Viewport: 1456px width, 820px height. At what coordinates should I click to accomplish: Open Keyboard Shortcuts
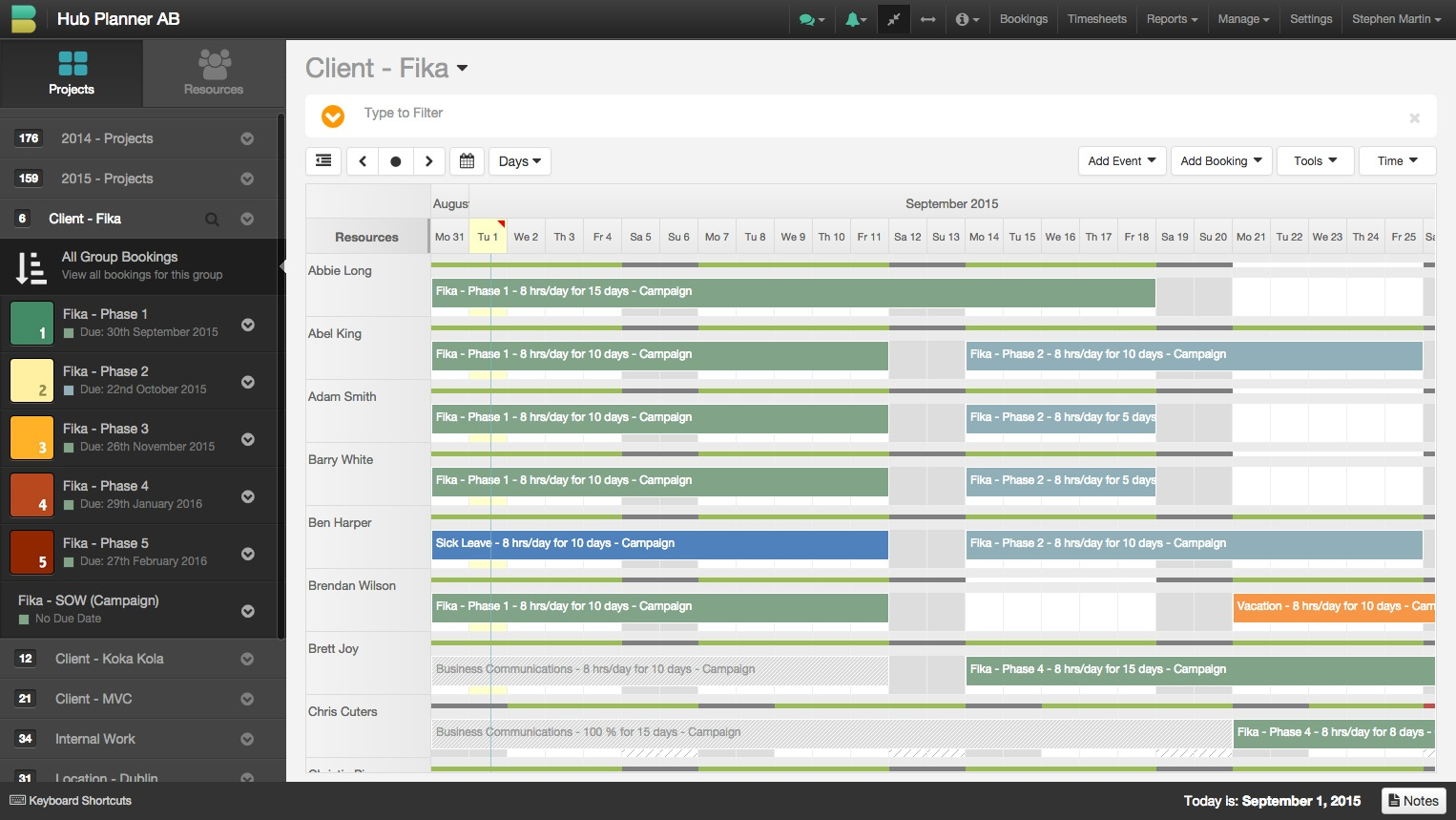click(x=71, y=801)
